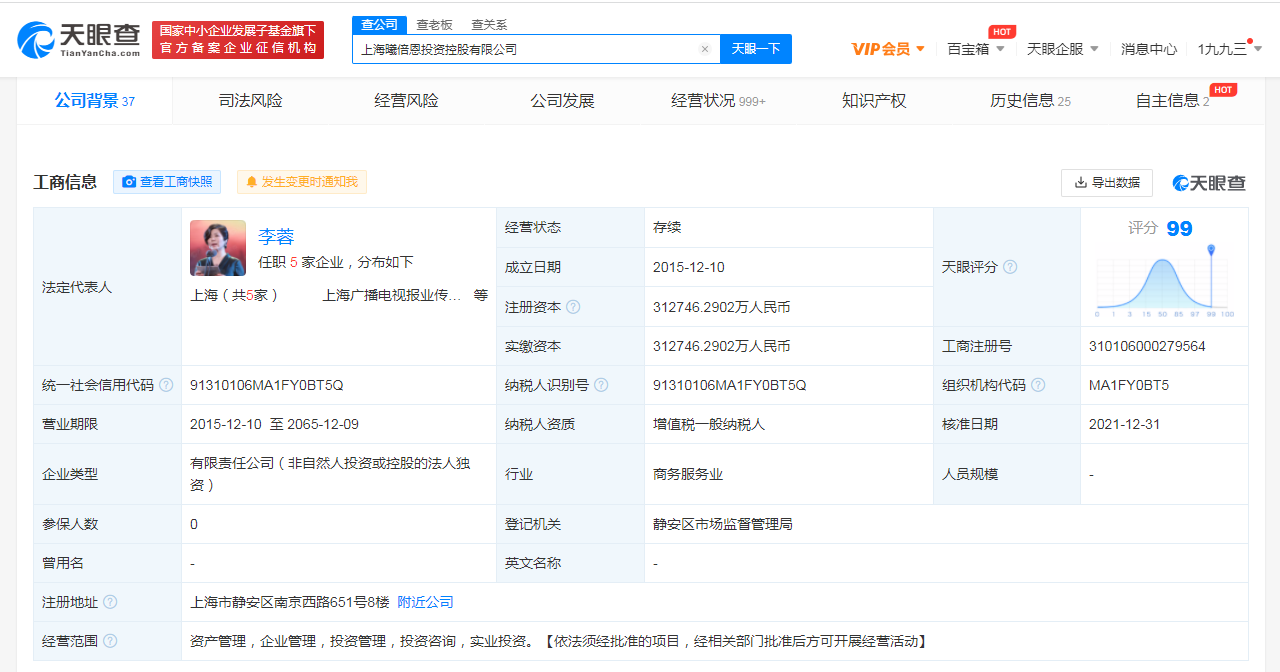The width and height of the screenshot is (1280, 672).
Task: Click the help icon next to 统一社会信用代码
Action: click(166, 385)
